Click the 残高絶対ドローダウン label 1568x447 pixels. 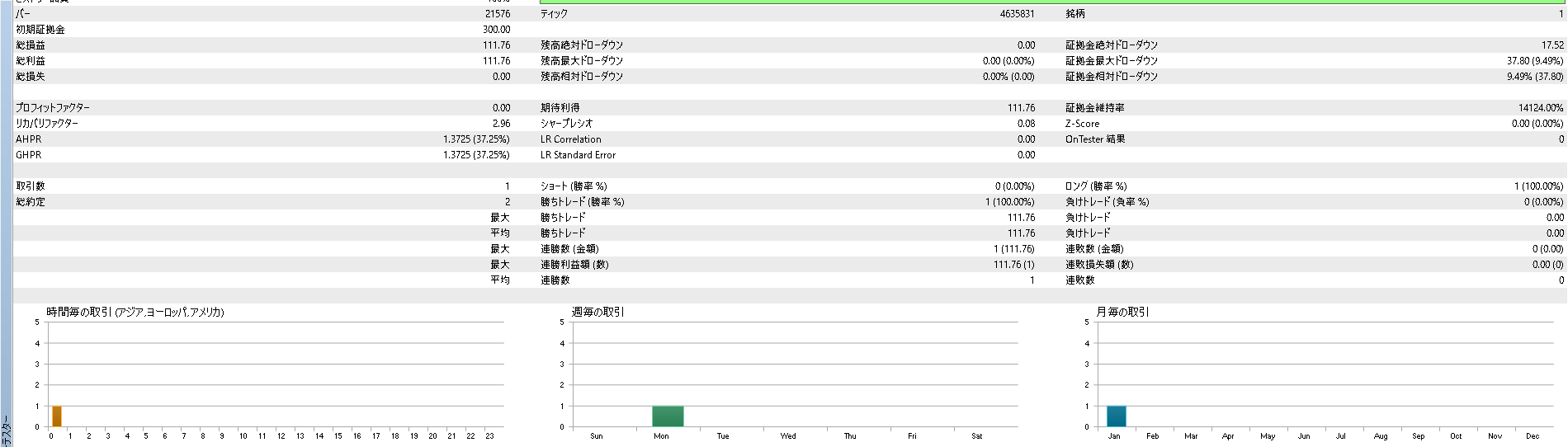click(582, 45)
